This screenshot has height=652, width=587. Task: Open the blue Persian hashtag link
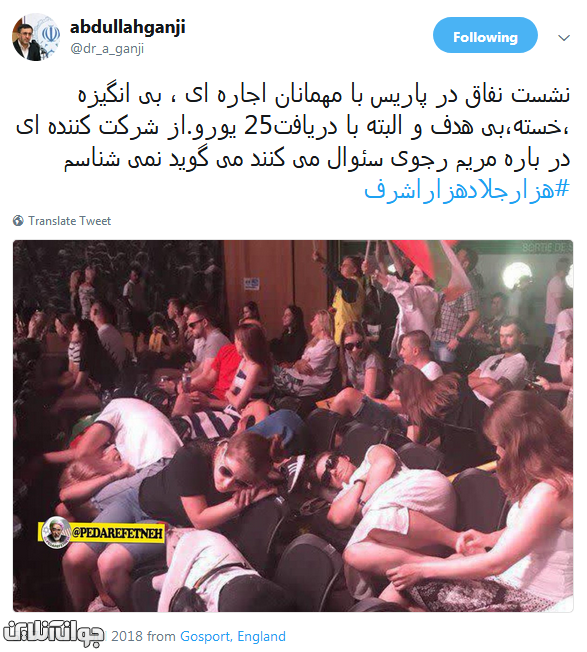466,190
